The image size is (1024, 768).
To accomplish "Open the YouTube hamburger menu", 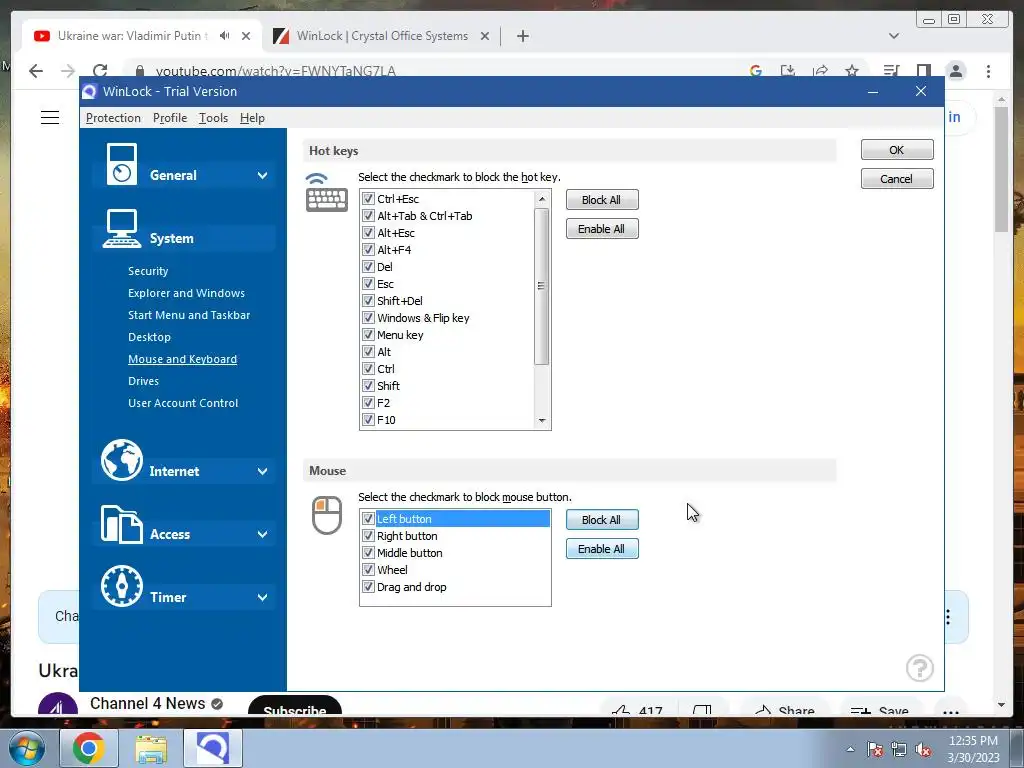I will [50, 118].
